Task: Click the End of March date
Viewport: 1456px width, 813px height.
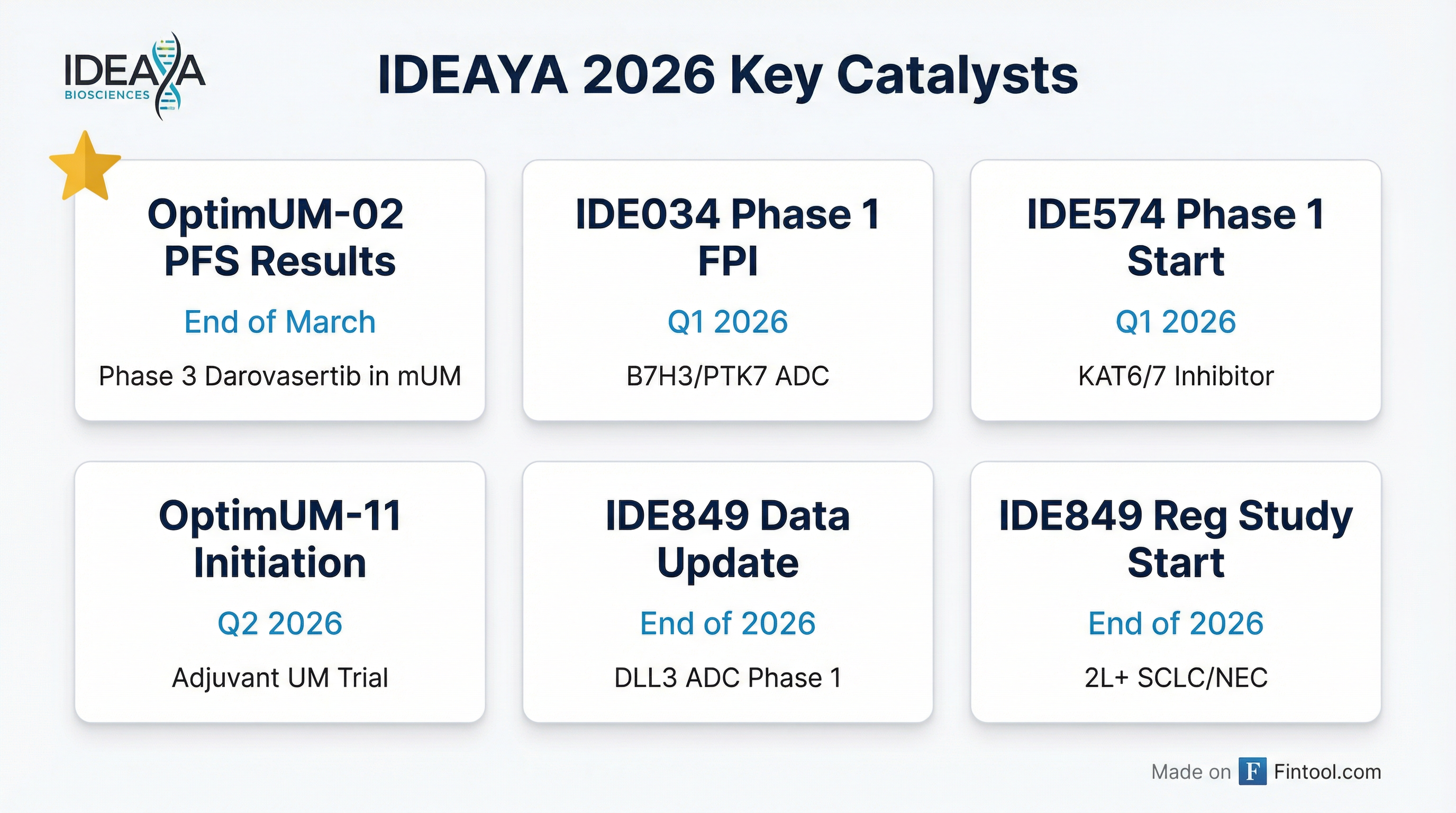Action: (280, 322)
